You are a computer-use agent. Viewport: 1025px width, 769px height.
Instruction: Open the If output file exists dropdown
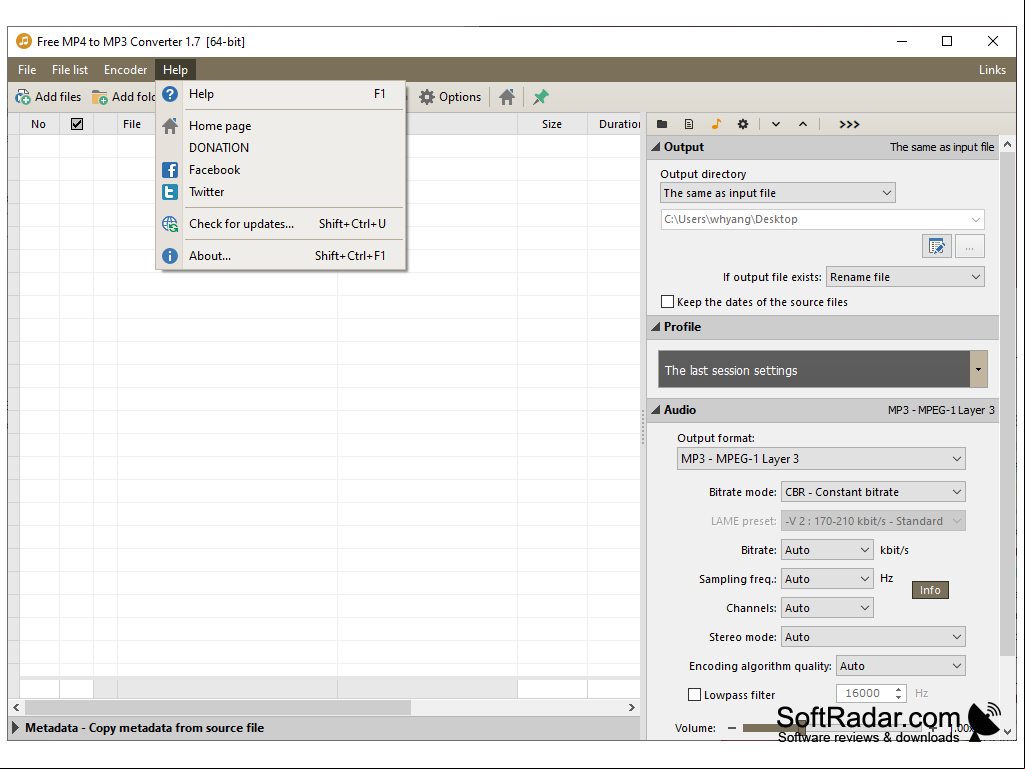coord(905,277)
